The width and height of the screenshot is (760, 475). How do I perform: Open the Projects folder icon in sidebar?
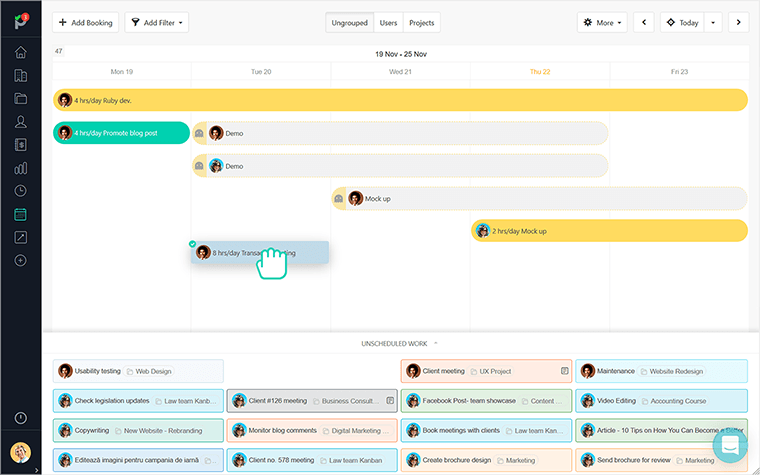click(20, 99)
